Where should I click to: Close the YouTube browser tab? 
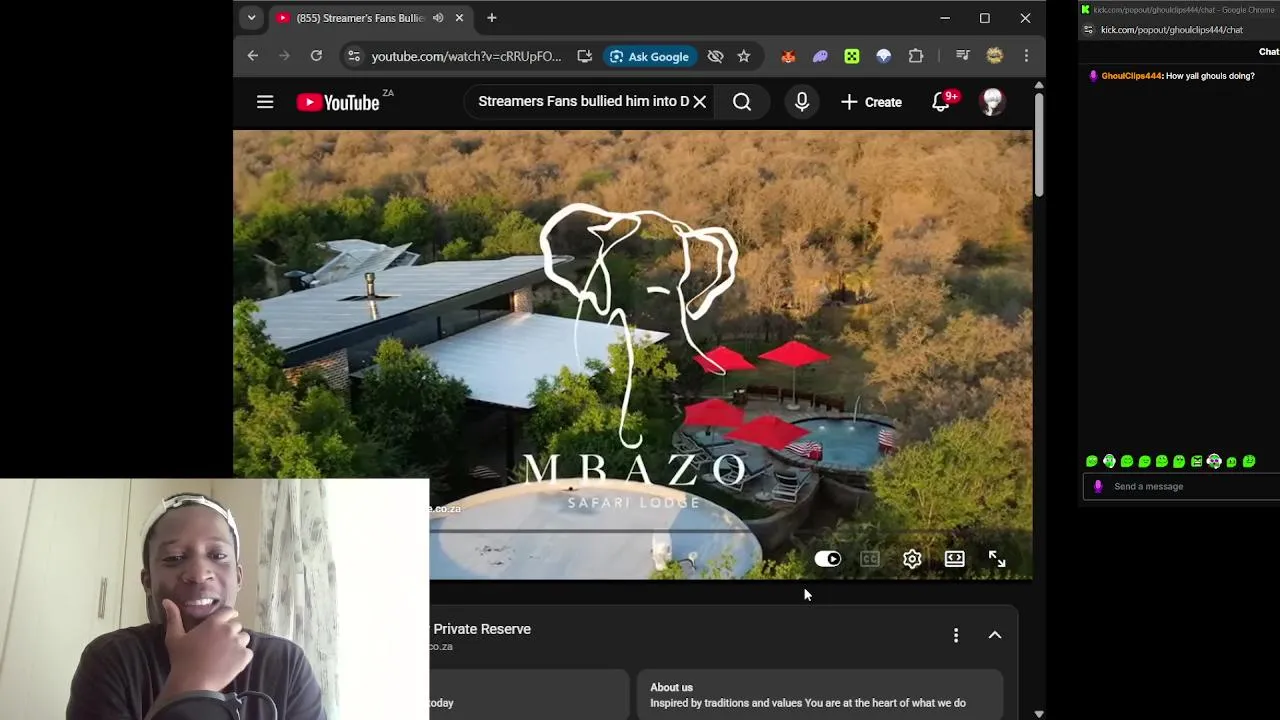click(459, 18)
